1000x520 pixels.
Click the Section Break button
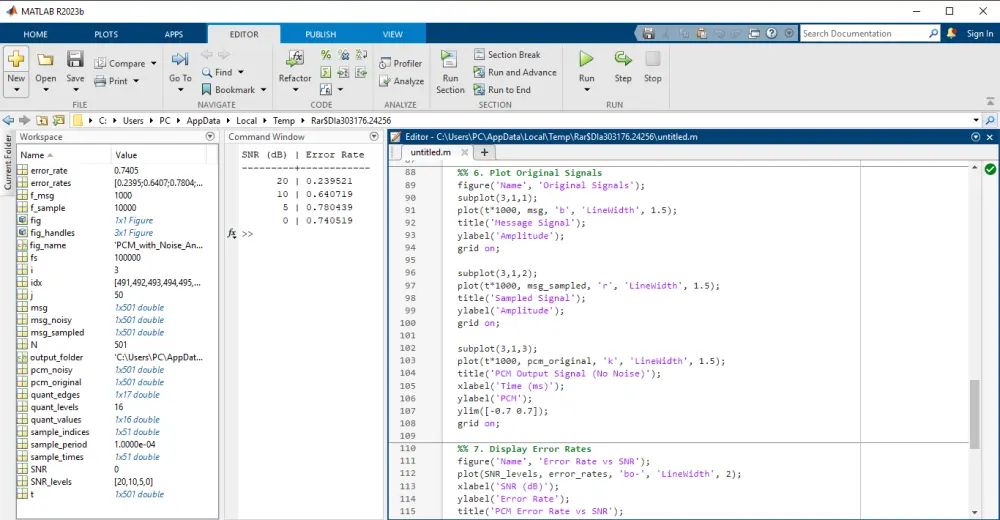507,54
